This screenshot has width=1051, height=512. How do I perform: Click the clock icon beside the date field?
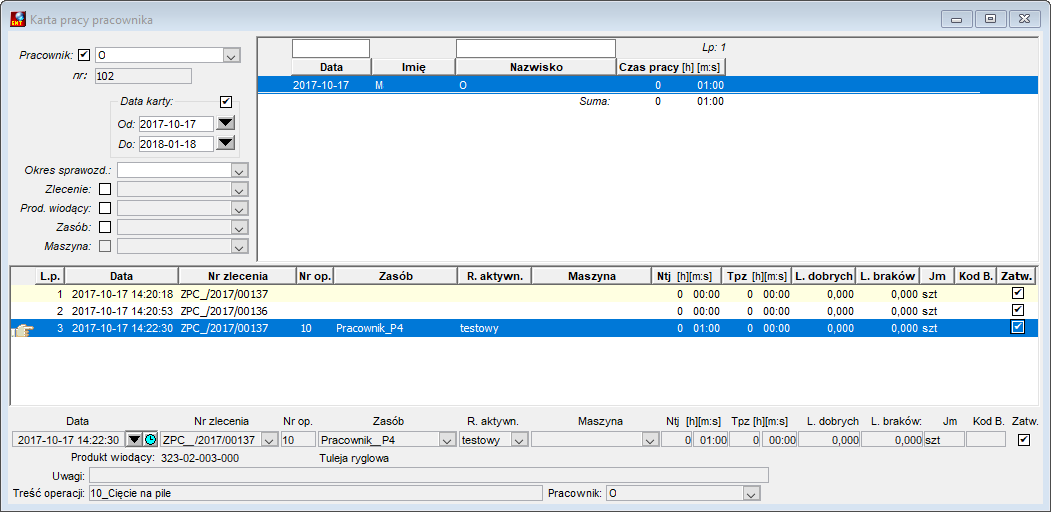151,440
